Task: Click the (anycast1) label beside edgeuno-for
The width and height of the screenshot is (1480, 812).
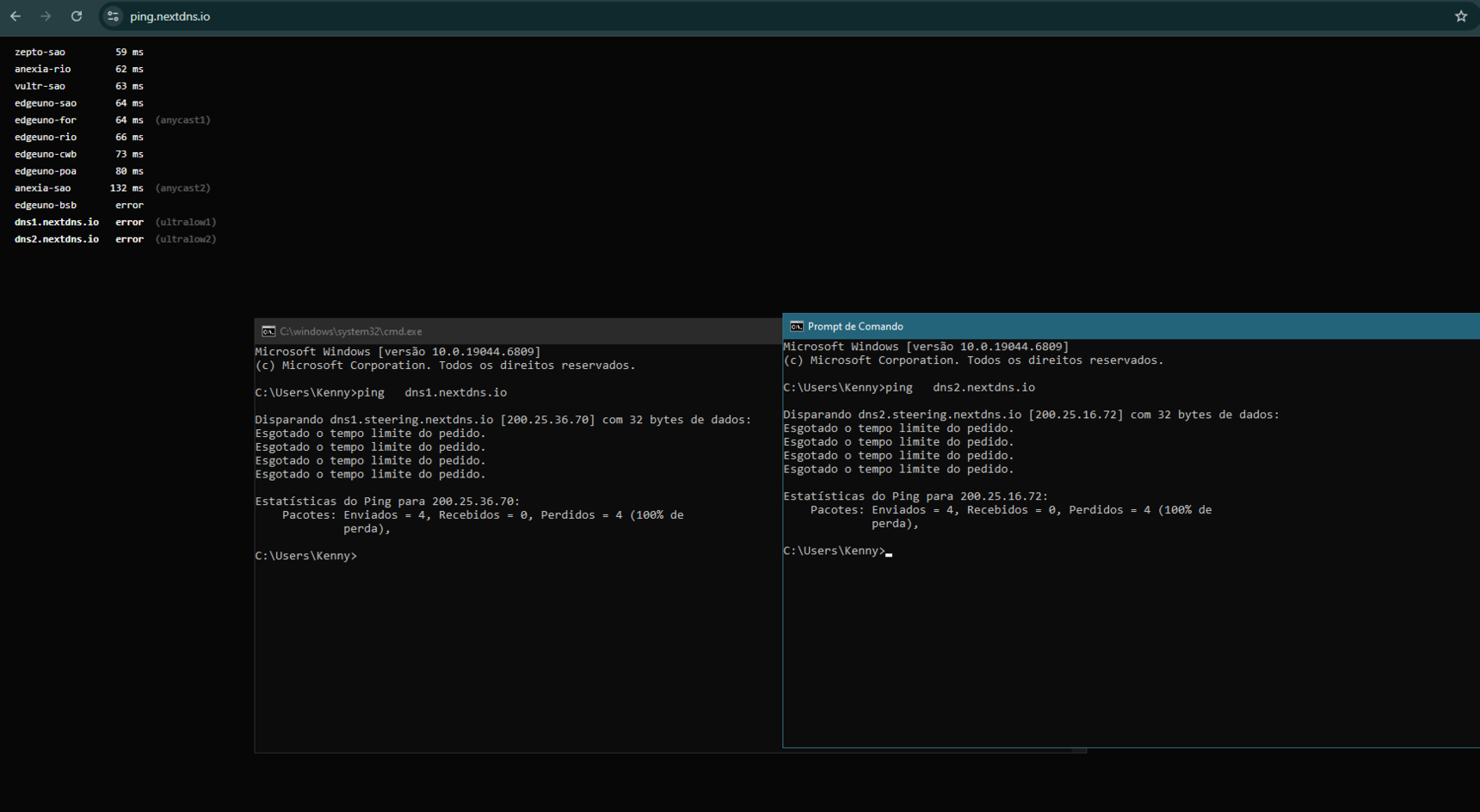Action: point(182,120)
